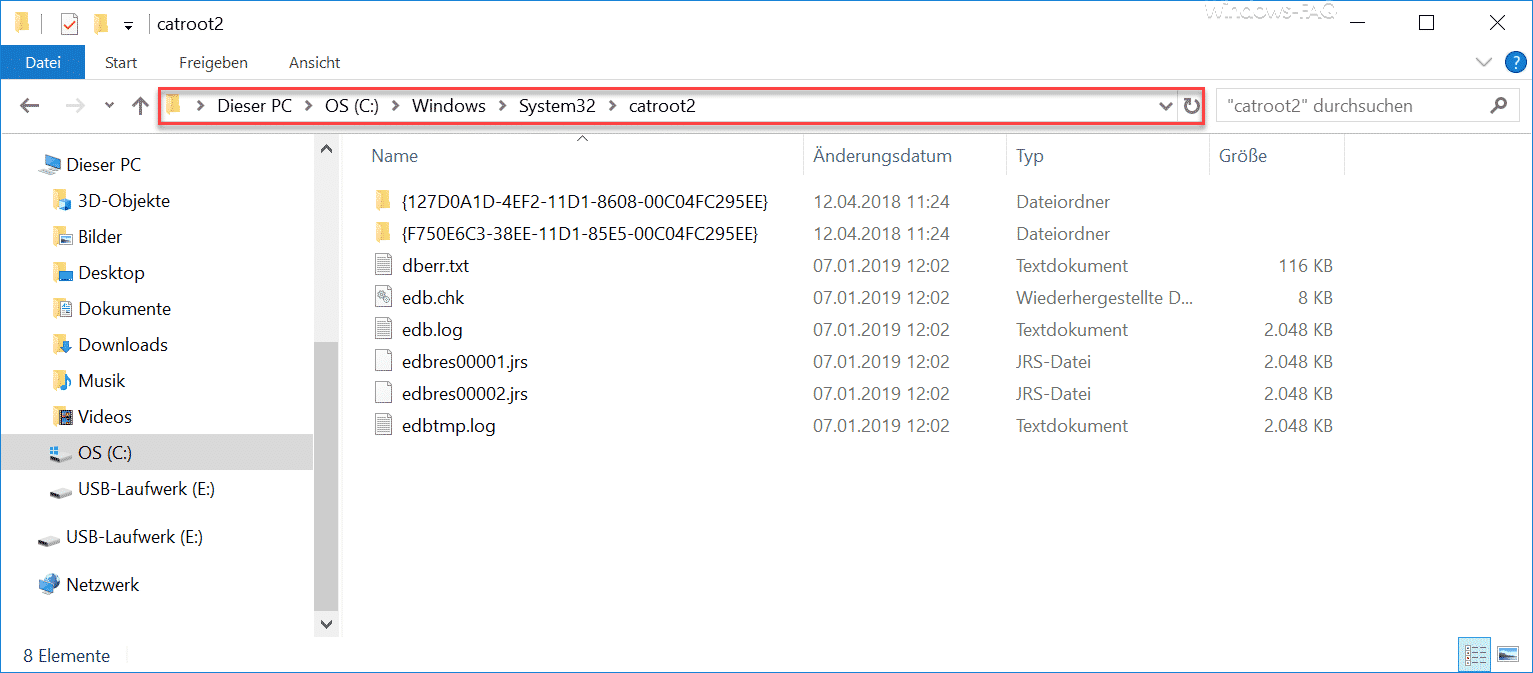Click the New folder icon in title bar

100,23
